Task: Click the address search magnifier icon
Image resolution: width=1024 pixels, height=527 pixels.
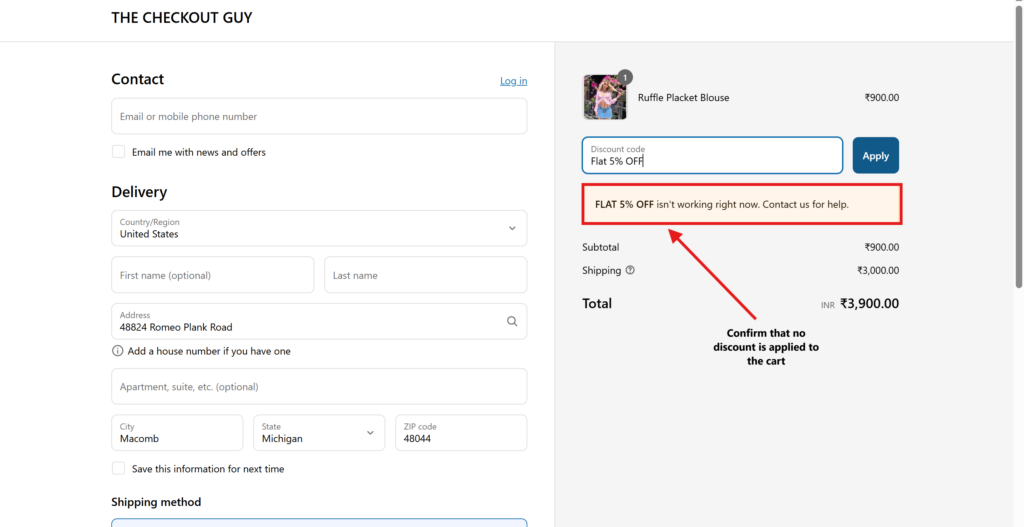Action: point(512,321)
